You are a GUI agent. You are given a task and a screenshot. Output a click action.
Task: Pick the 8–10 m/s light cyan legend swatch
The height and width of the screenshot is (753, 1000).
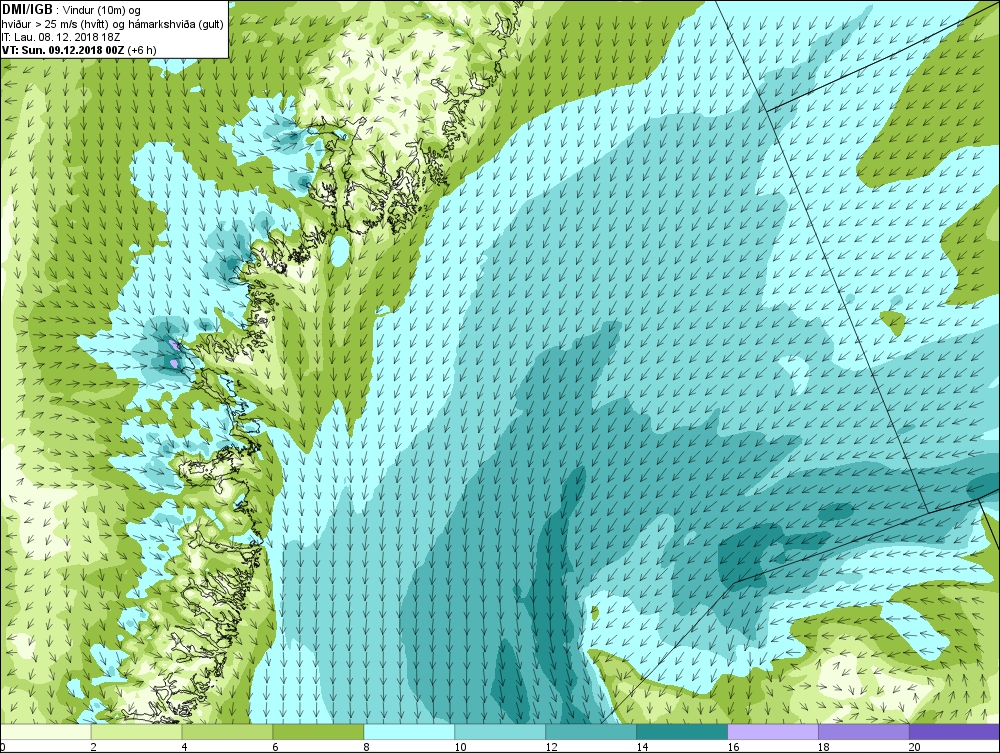pos(409,732)
